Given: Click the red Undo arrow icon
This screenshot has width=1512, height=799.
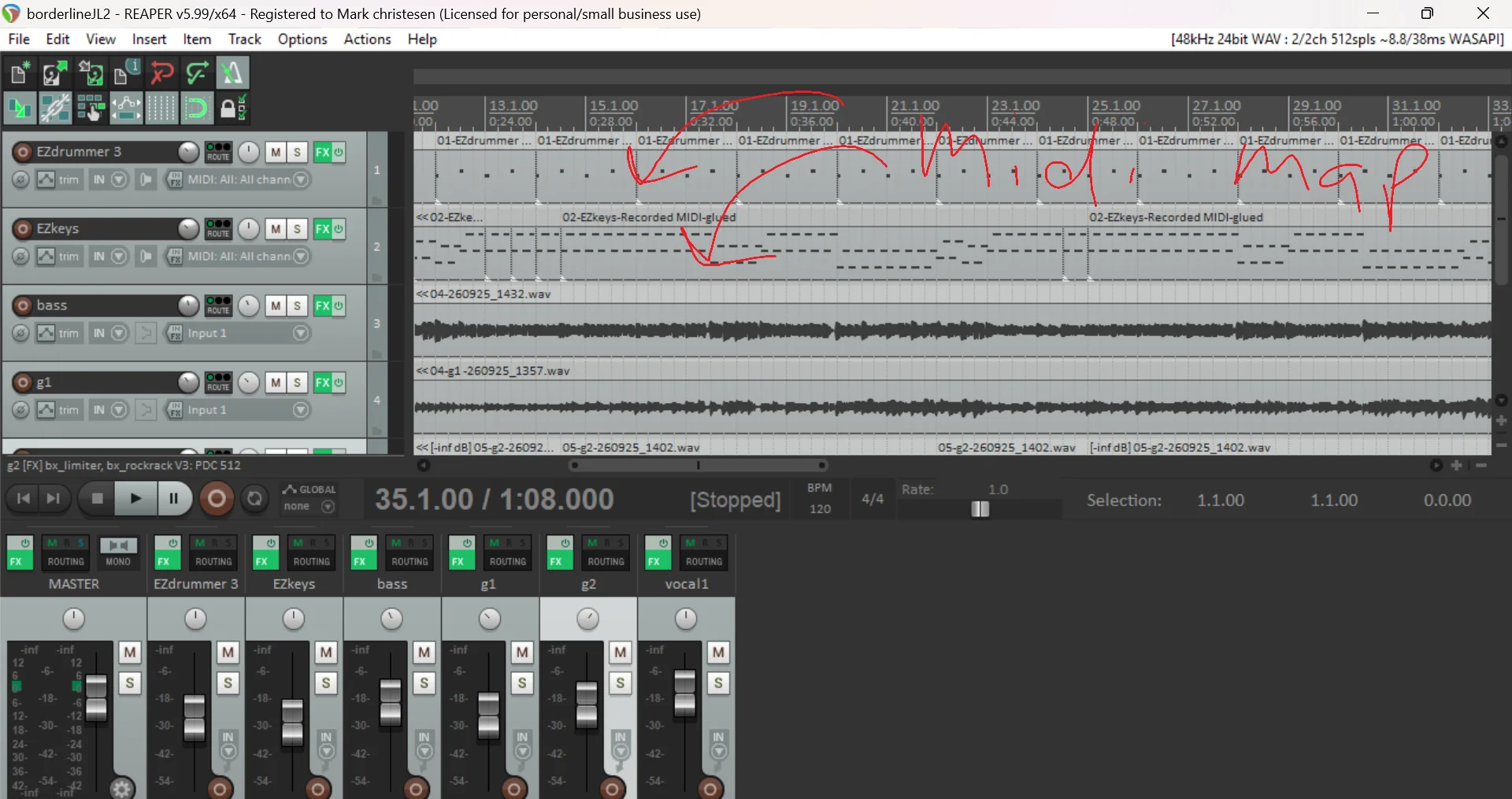Looking at the screenshot, I should [161, 73].
